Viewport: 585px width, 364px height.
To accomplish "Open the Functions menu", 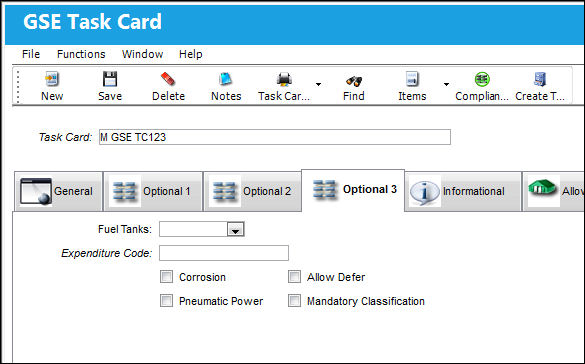I will pos(81,54).
